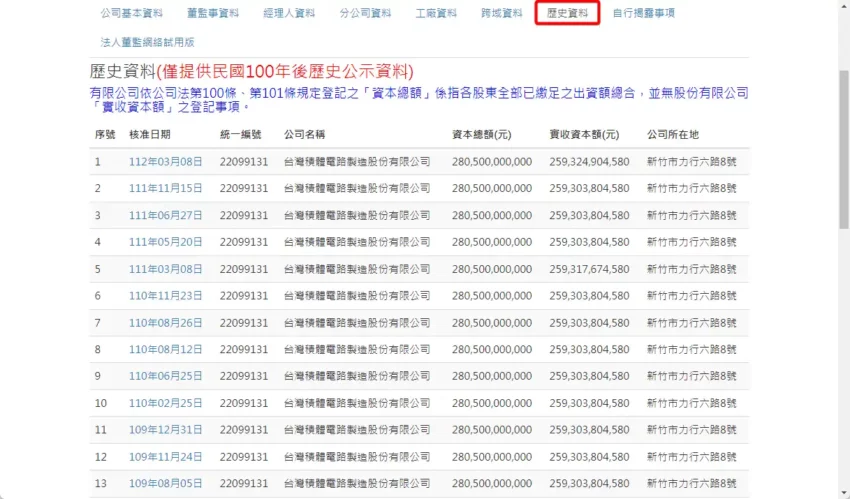Switch to 董監事資料 tab
The image size is (850, 499).
[x=212, y=13]
